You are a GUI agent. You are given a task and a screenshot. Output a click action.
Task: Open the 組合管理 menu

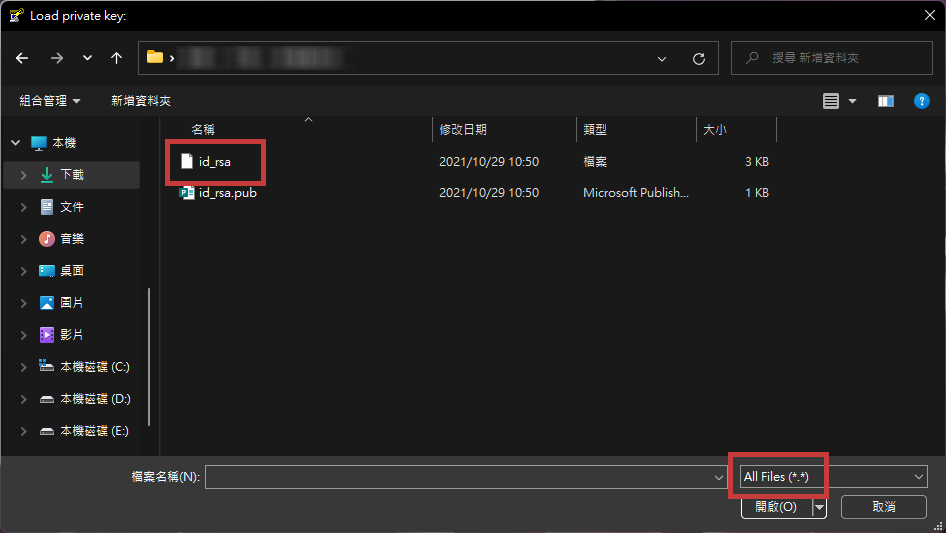click(49, 101)
